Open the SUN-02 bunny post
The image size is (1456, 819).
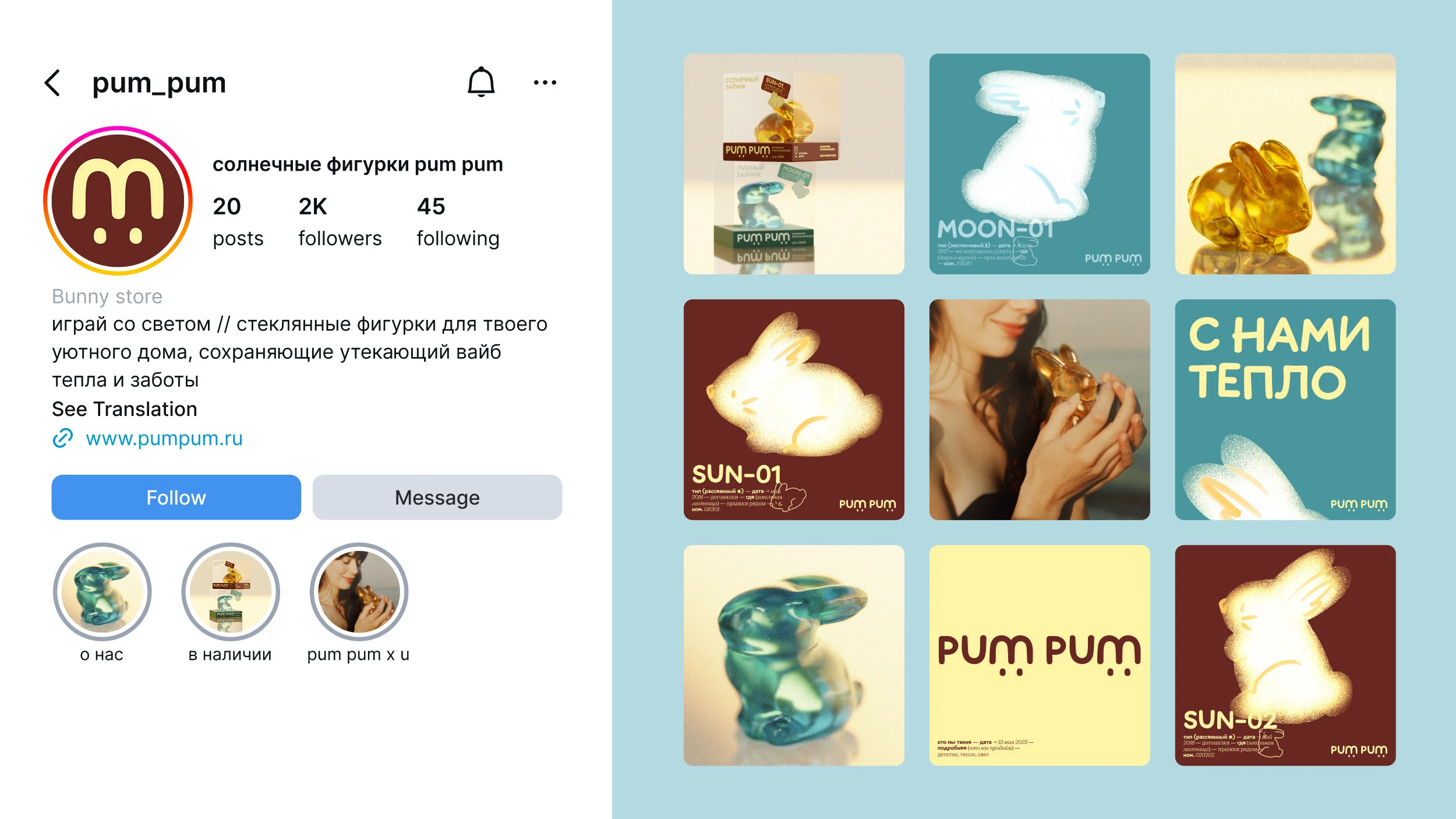[1285, 655]
